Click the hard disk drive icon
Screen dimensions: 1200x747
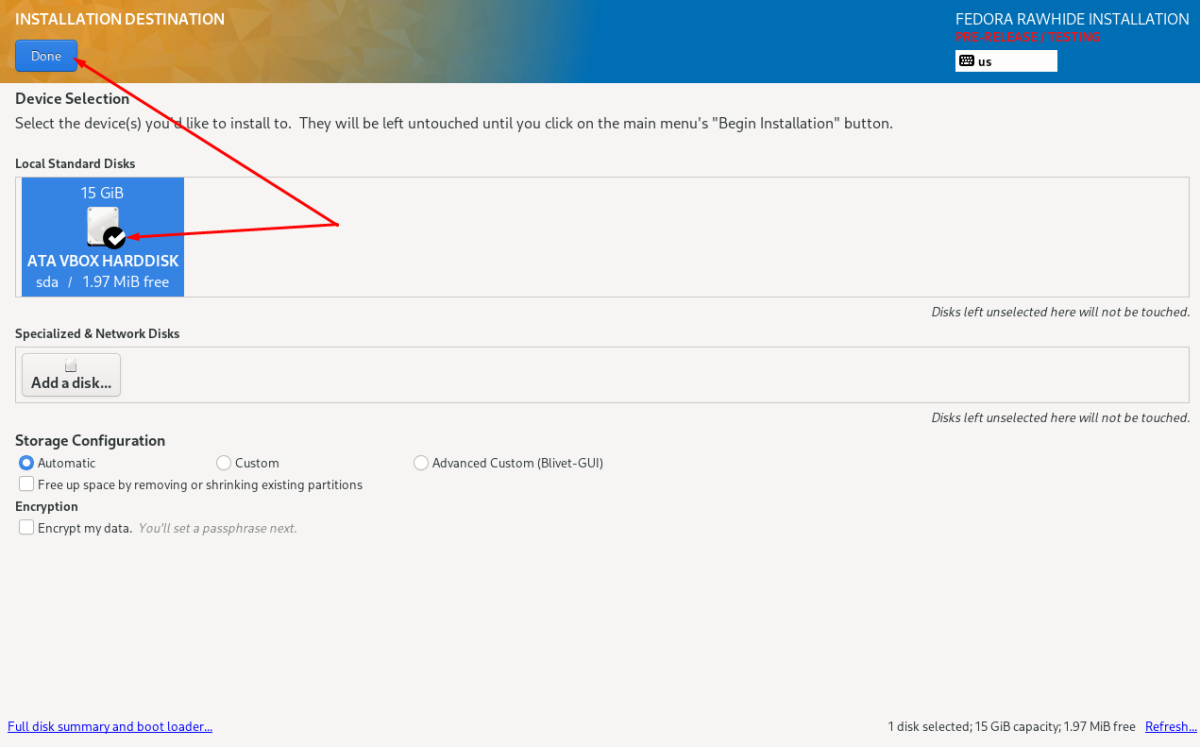[x=103, y=226]
